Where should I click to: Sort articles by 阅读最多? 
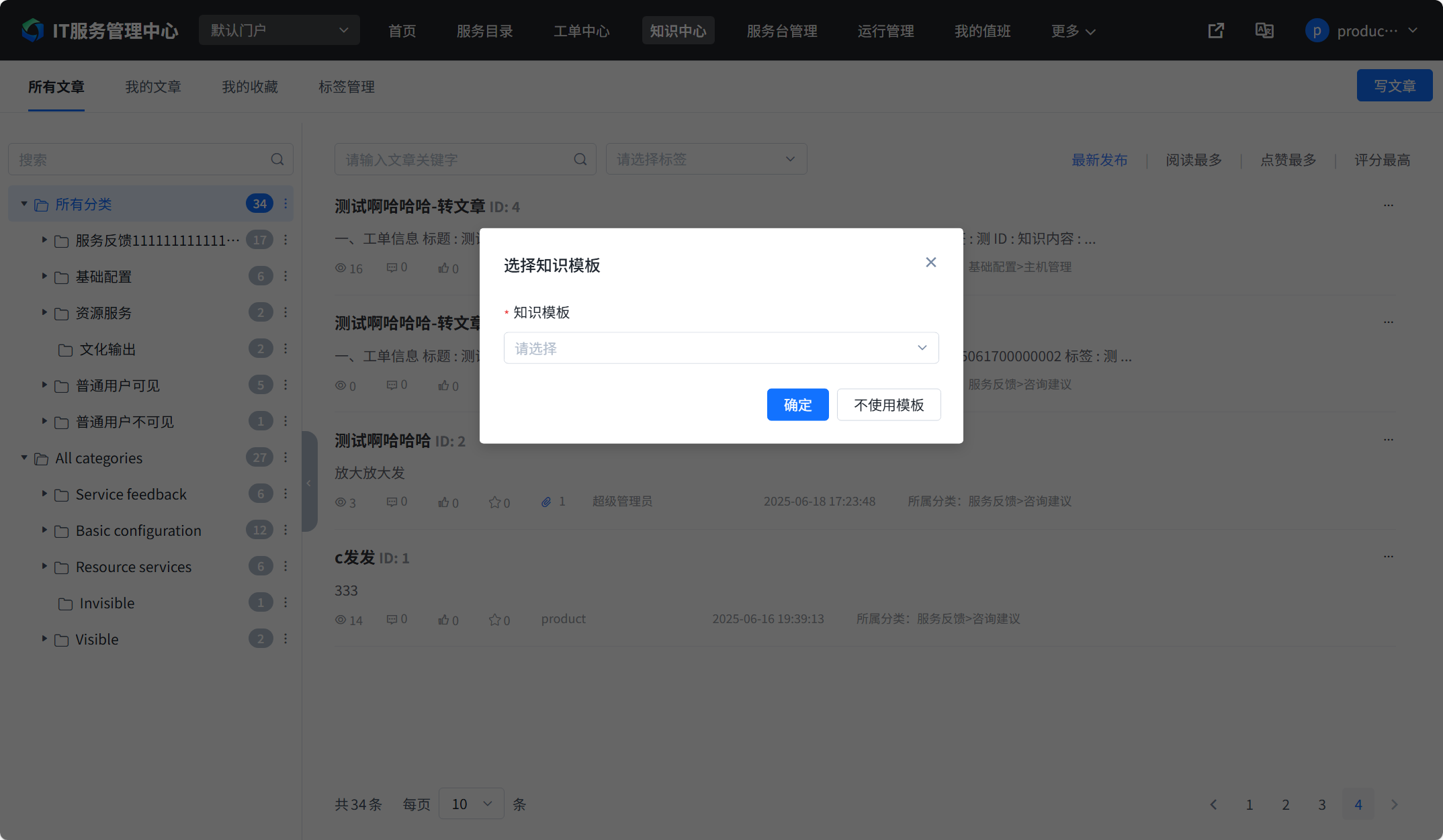[x=1193, y=160]
